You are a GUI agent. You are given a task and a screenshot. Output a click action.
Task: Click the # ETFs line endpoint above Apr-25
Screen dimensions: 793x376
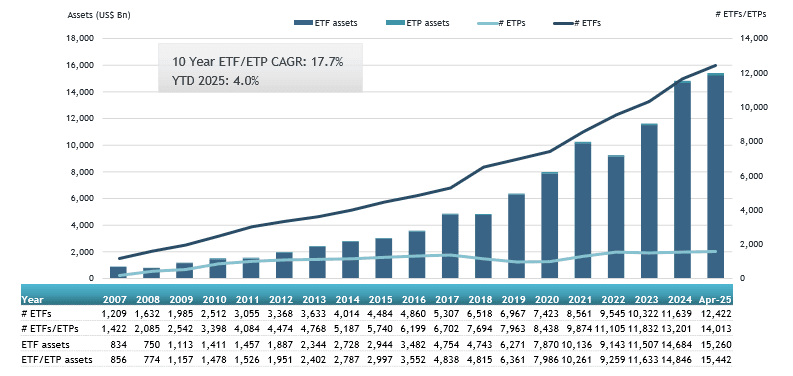(715, 65)
